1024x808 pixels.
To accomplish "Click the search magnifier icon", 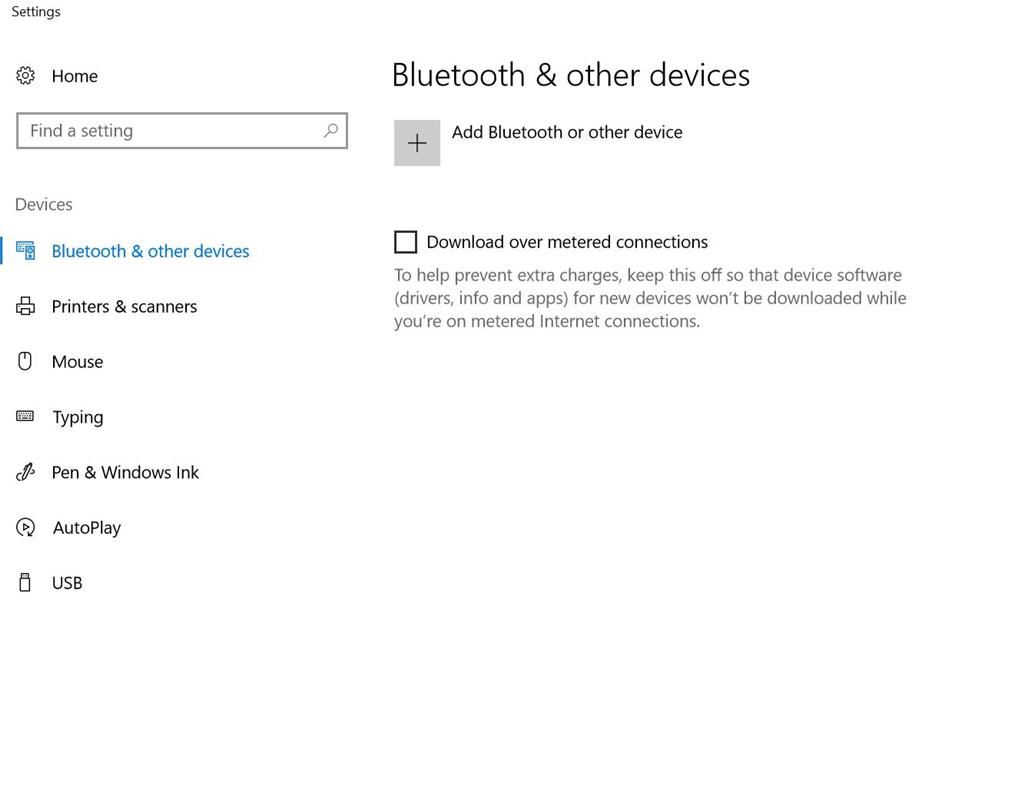I will [331, 131].
